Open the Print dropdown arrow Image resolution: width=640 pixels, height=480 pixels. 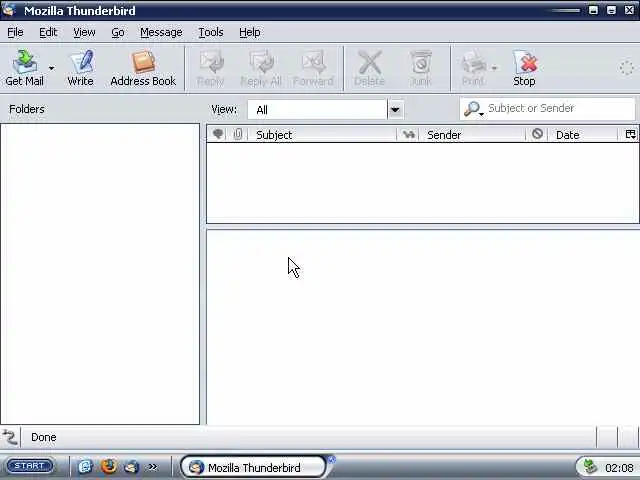point(494,68)
